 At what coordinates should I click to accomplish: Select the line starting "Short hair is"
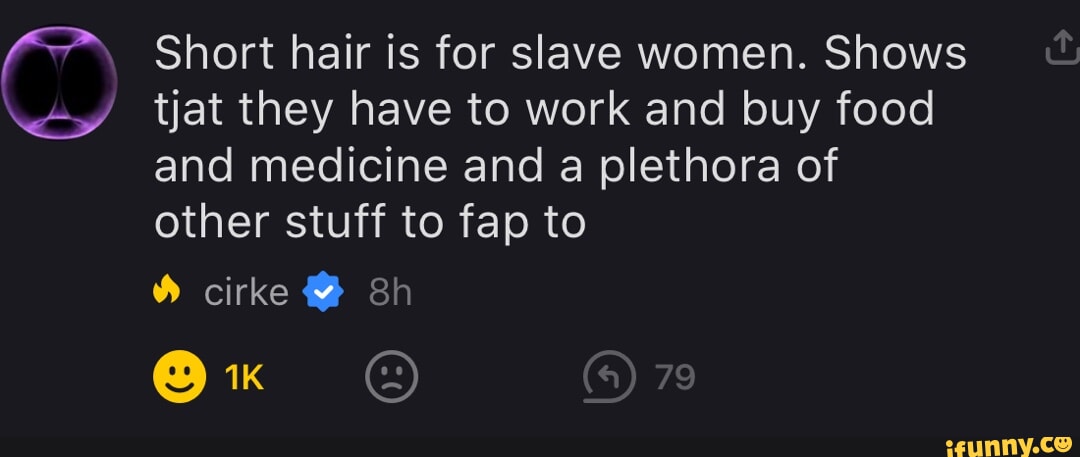[561, 55]
